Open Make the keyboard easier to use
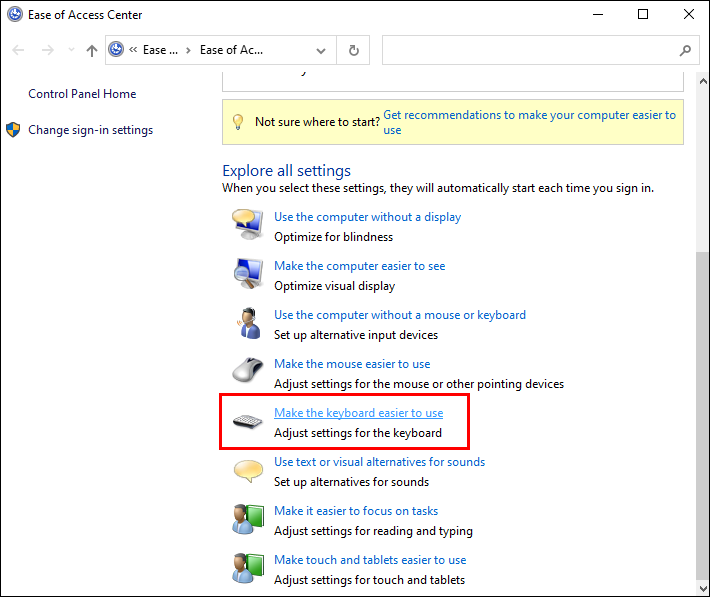This screenshot has width=710, height=597. pyautogui.click(x=359, y=413)
